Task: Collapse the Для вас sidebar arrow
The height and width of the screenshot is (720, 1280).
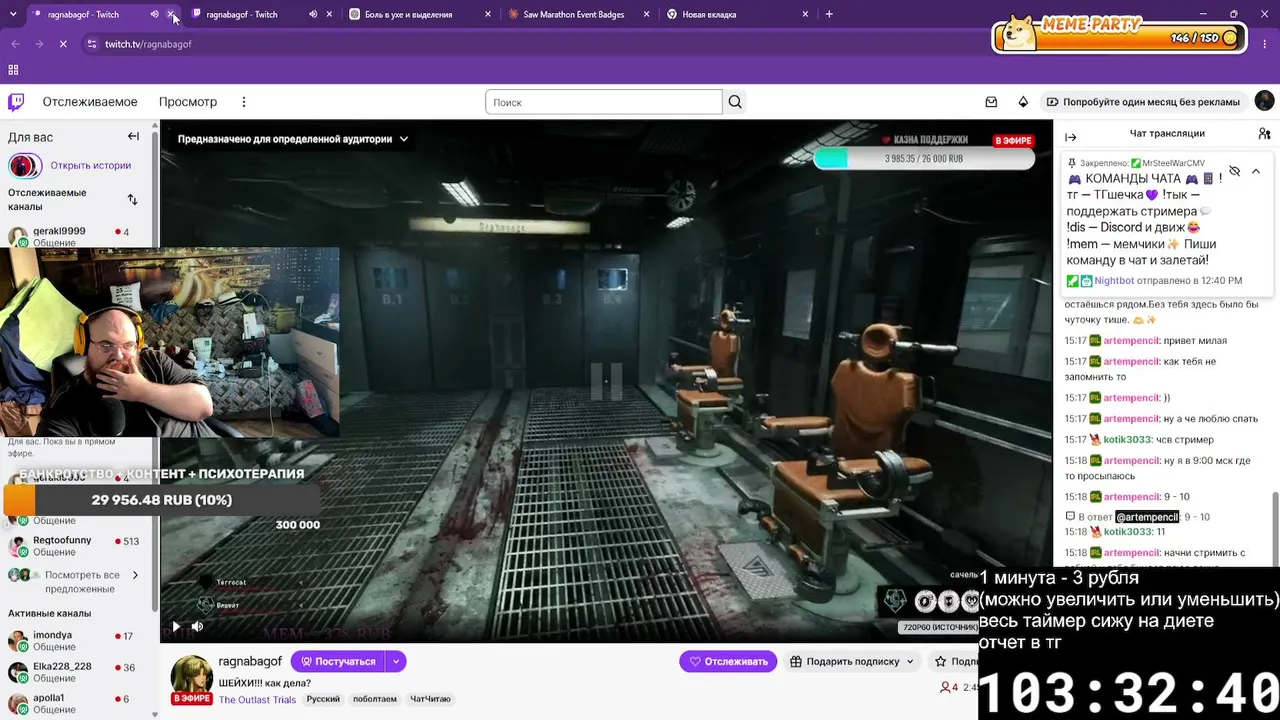Action: 133,137
